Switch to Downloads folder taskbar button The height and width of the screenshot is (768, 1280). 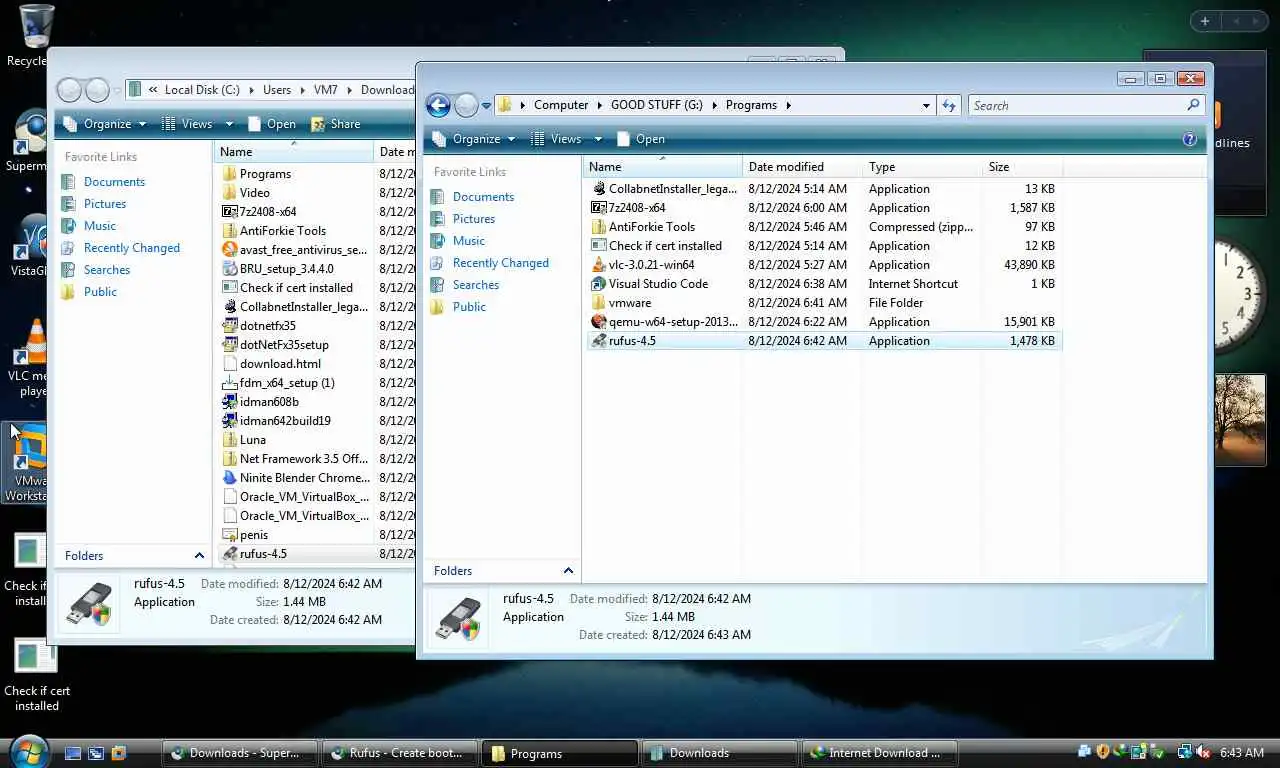(x=720, y=753)
